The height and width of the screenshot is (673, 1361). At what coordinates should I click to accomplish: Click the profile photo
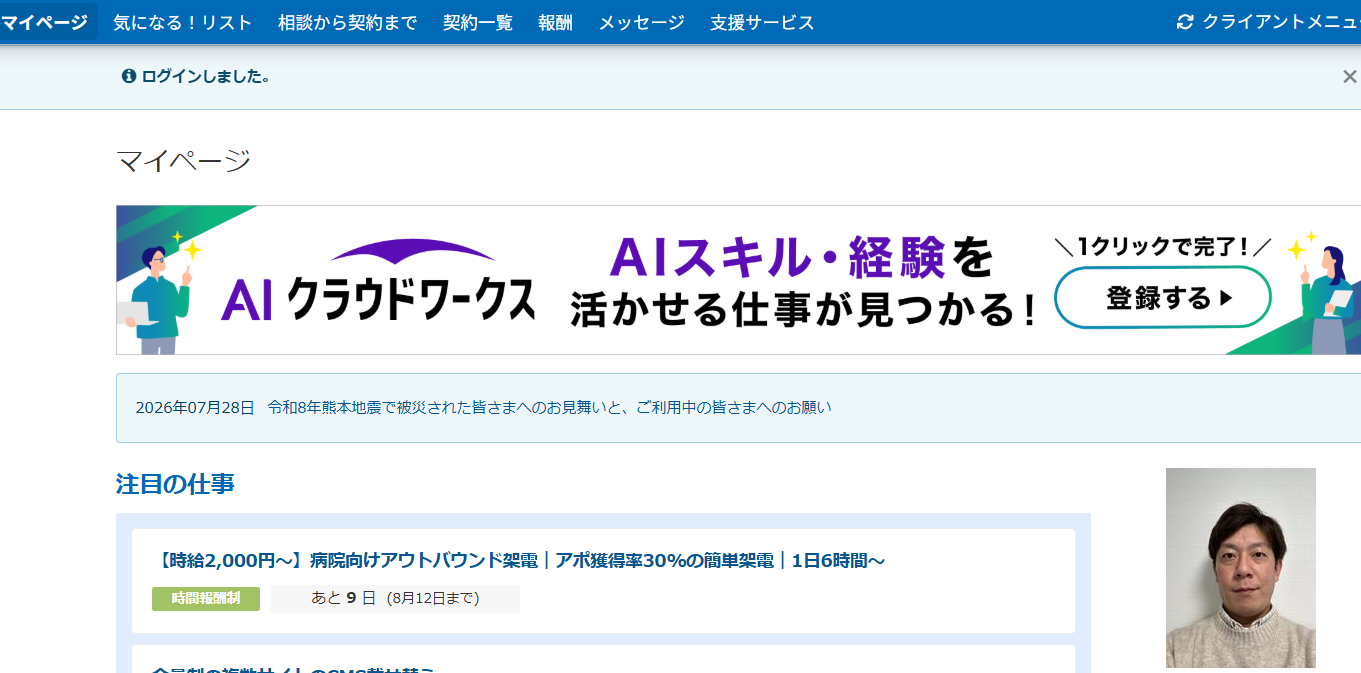point(1241,568)
